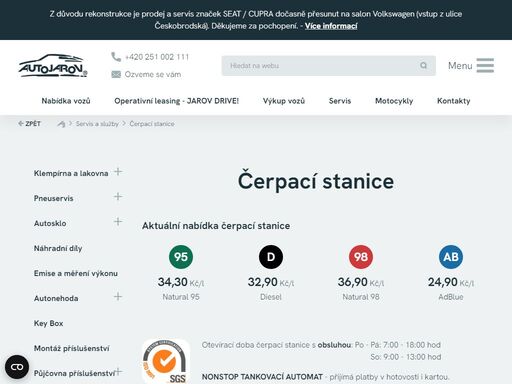Focus the Hledat na webu search field
512x384 pixels.
(328, 66)
